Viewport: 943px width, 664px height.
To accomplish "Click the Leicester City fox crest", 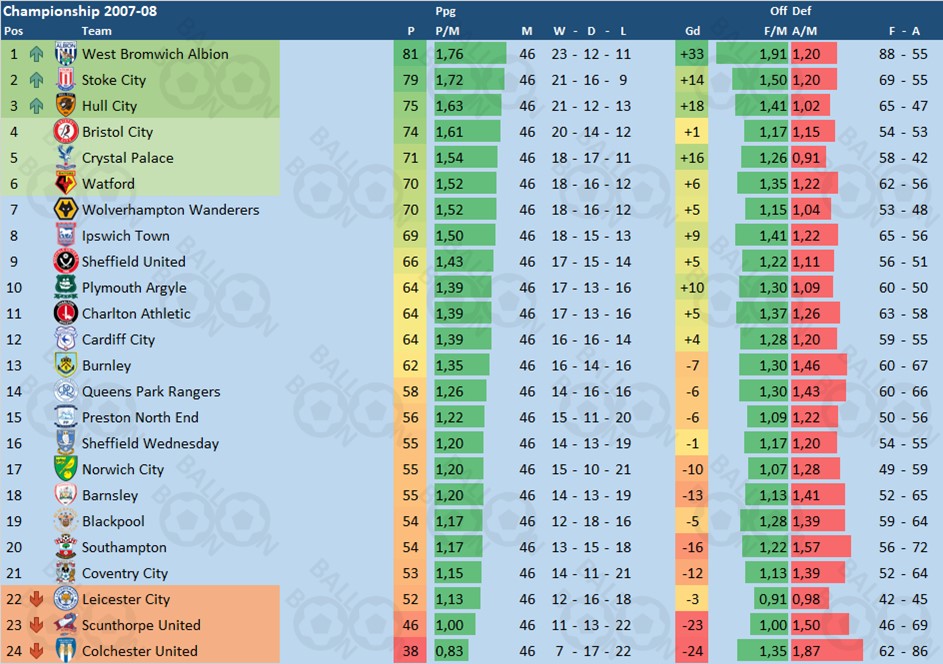I will tap(65, 598).
